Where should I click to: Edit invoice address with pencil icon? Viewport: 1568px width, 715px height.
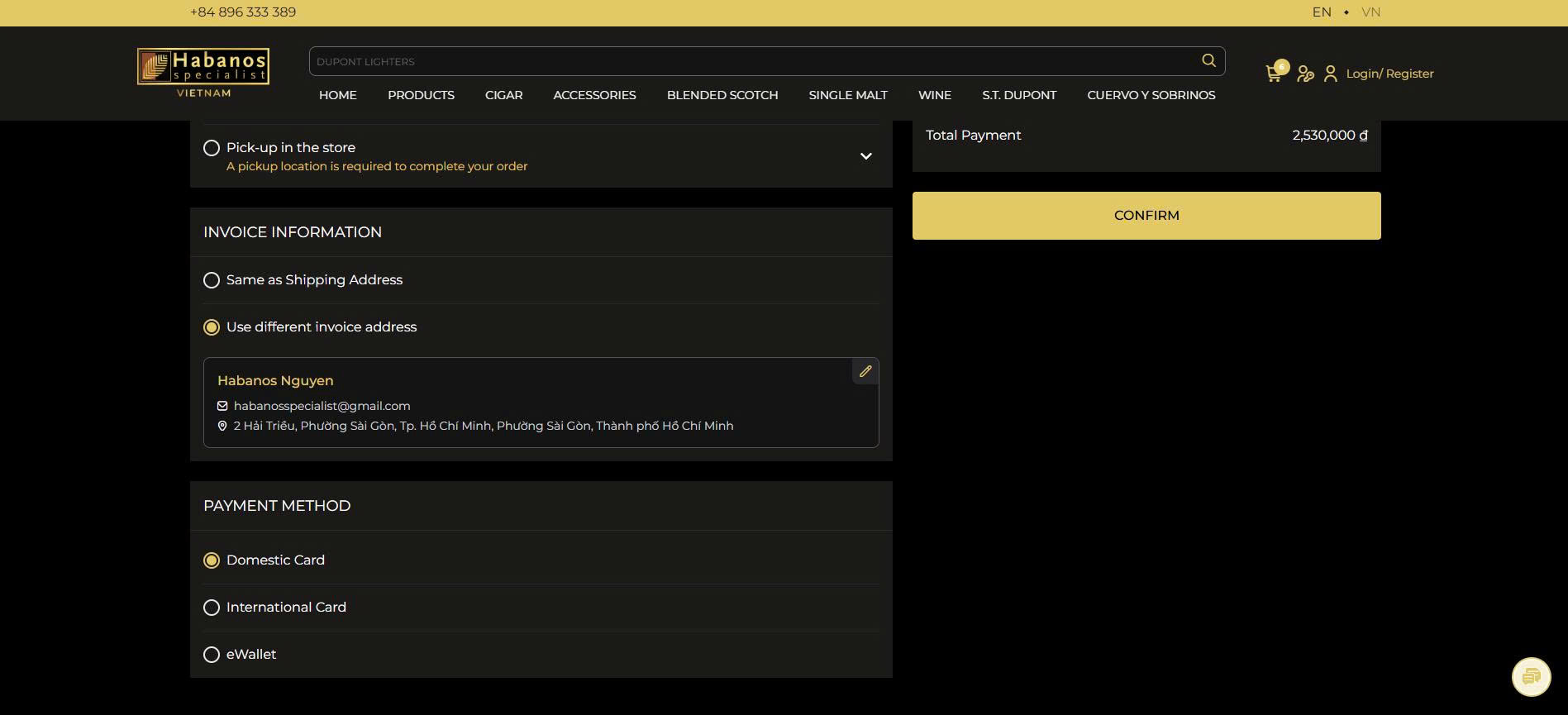[x=865, y=371]
